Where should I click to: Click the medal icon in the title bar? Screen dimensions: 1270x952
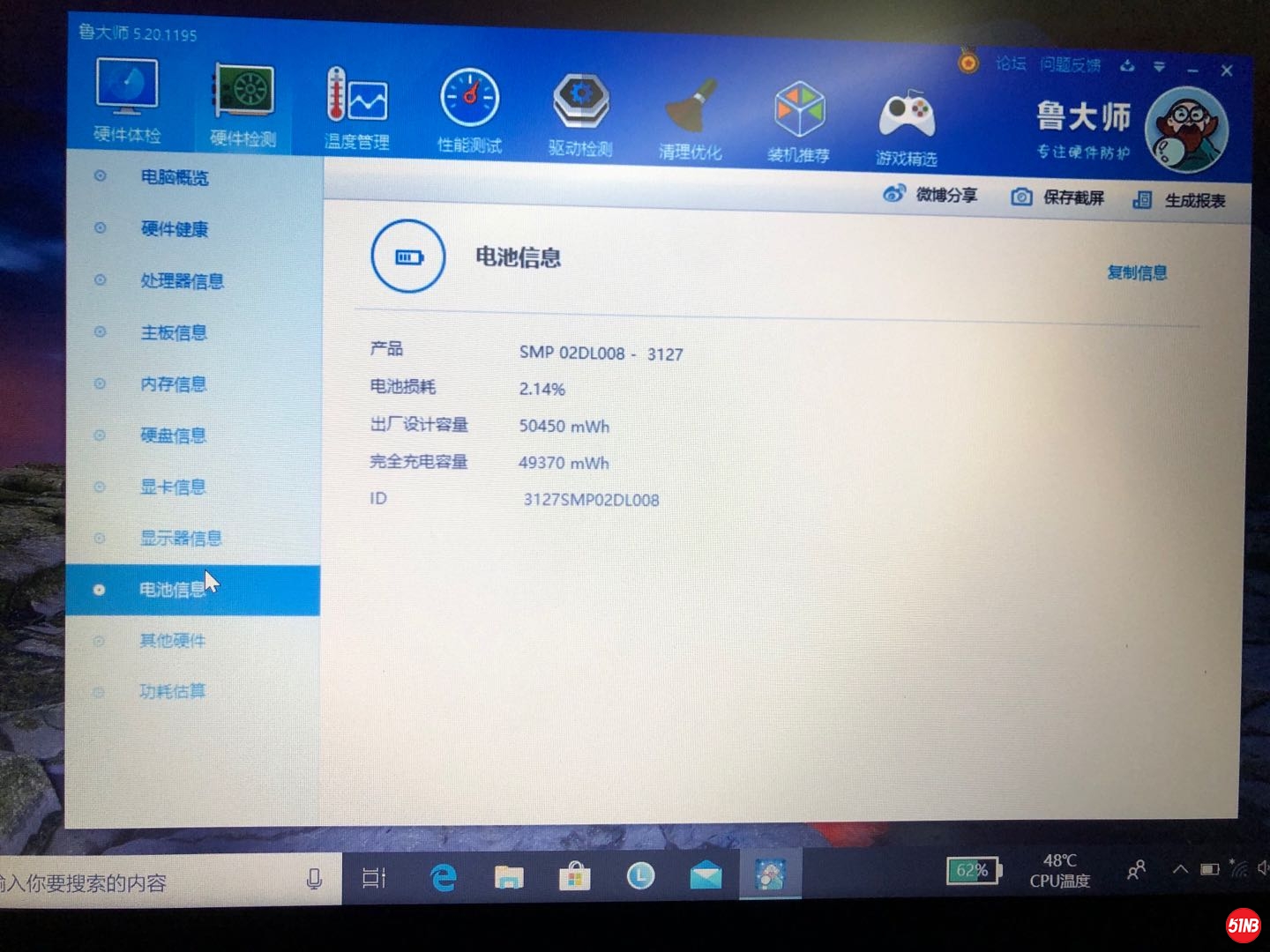click(968, 62)
